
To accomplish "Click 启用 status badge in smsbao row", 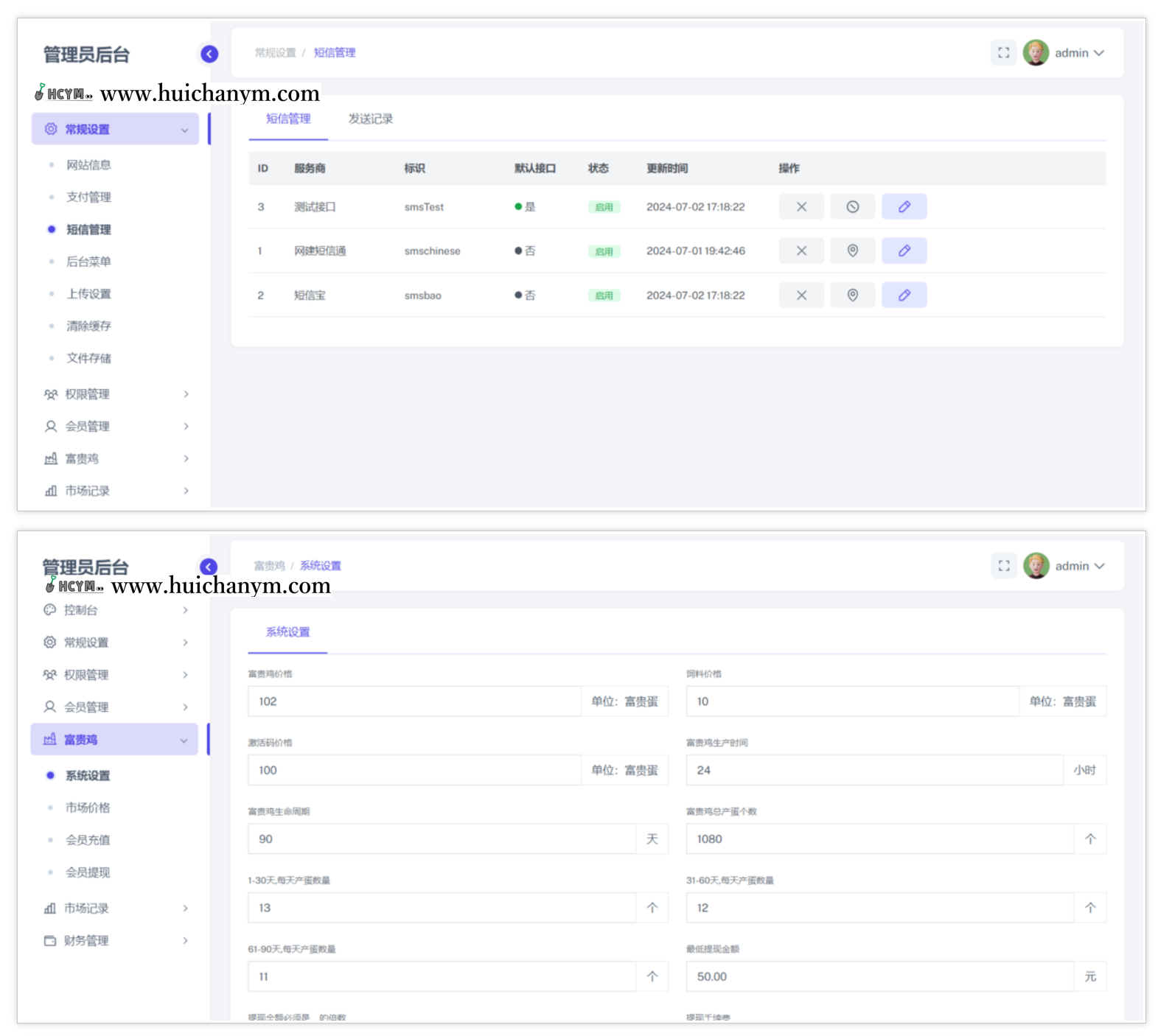I will tap(604, 295).
